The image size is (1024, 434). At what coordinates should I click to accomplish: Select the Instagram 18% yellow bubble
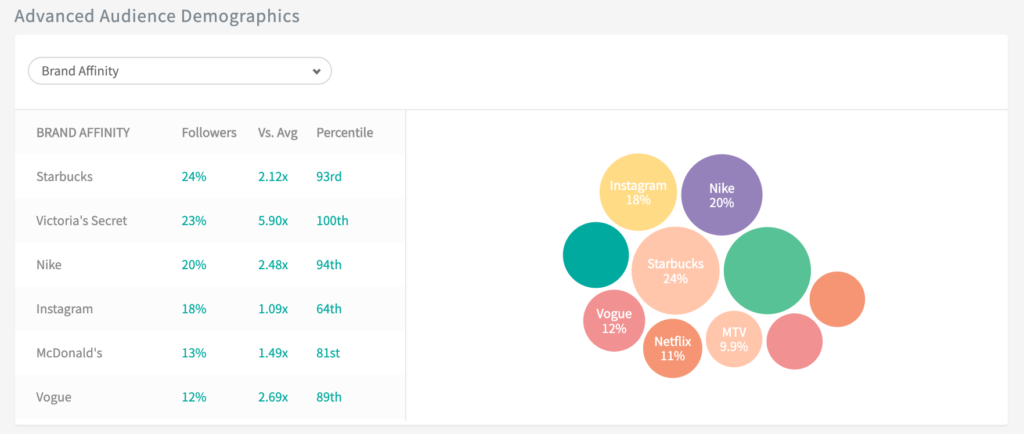[x=638, y=192]
